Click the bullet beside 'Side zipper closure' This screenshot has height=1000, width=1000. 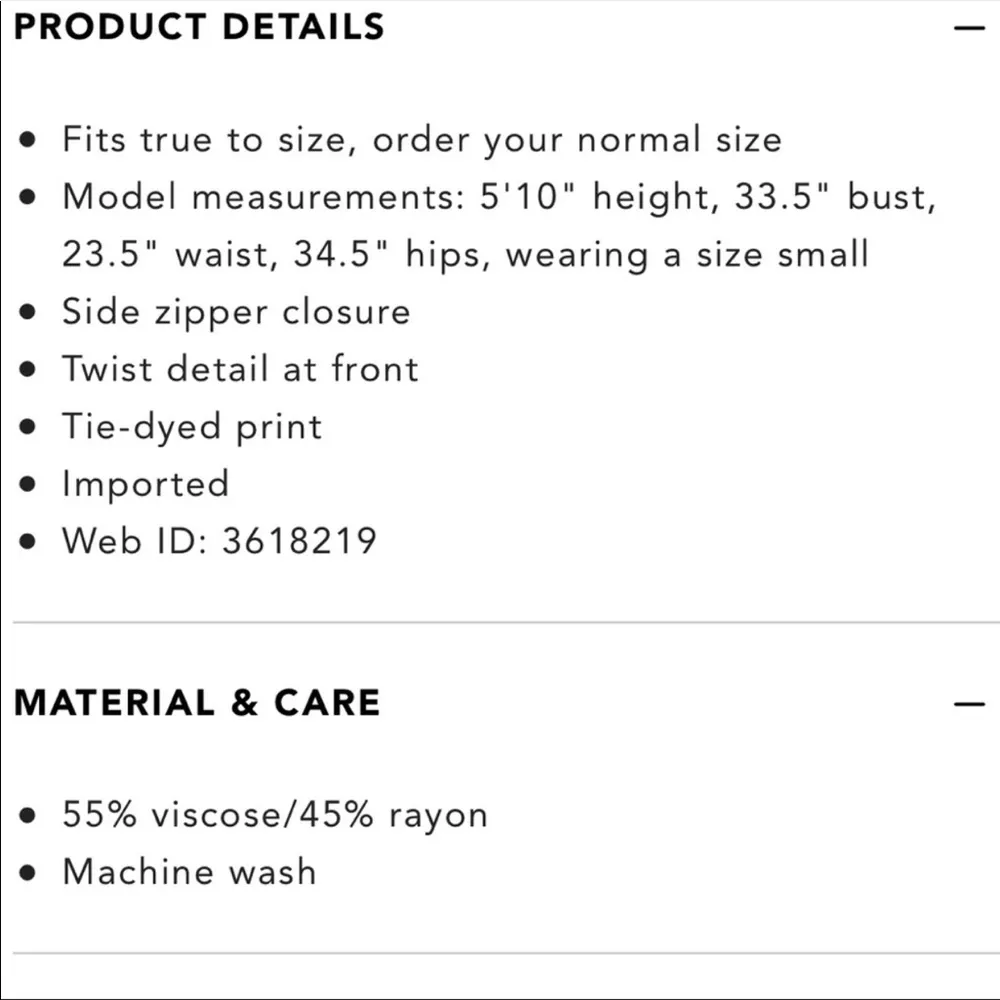[x=29, y=313]
